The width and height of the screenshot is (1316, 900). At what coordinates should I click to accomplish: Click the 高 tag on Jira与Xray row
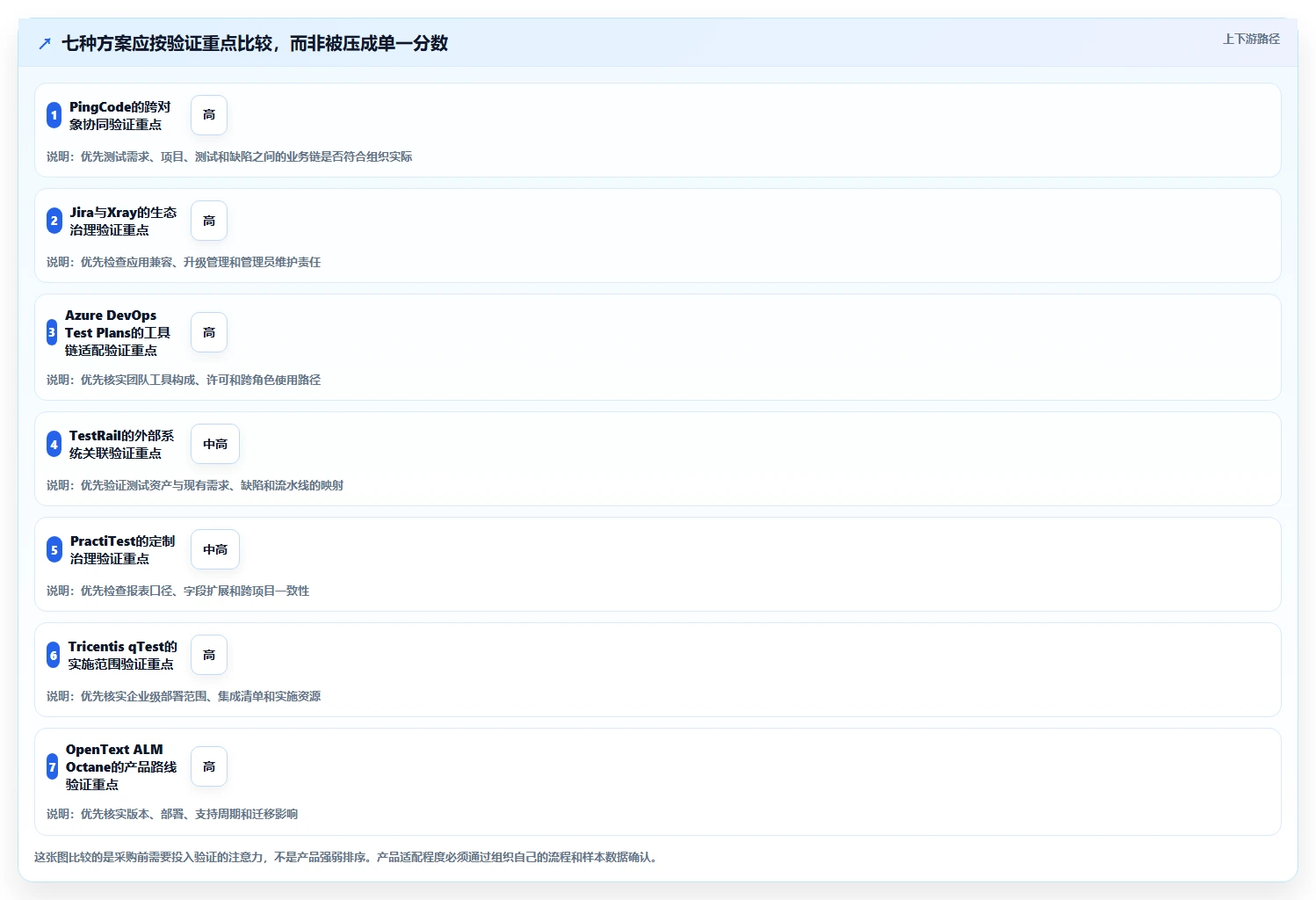click(x=209, y=221)
